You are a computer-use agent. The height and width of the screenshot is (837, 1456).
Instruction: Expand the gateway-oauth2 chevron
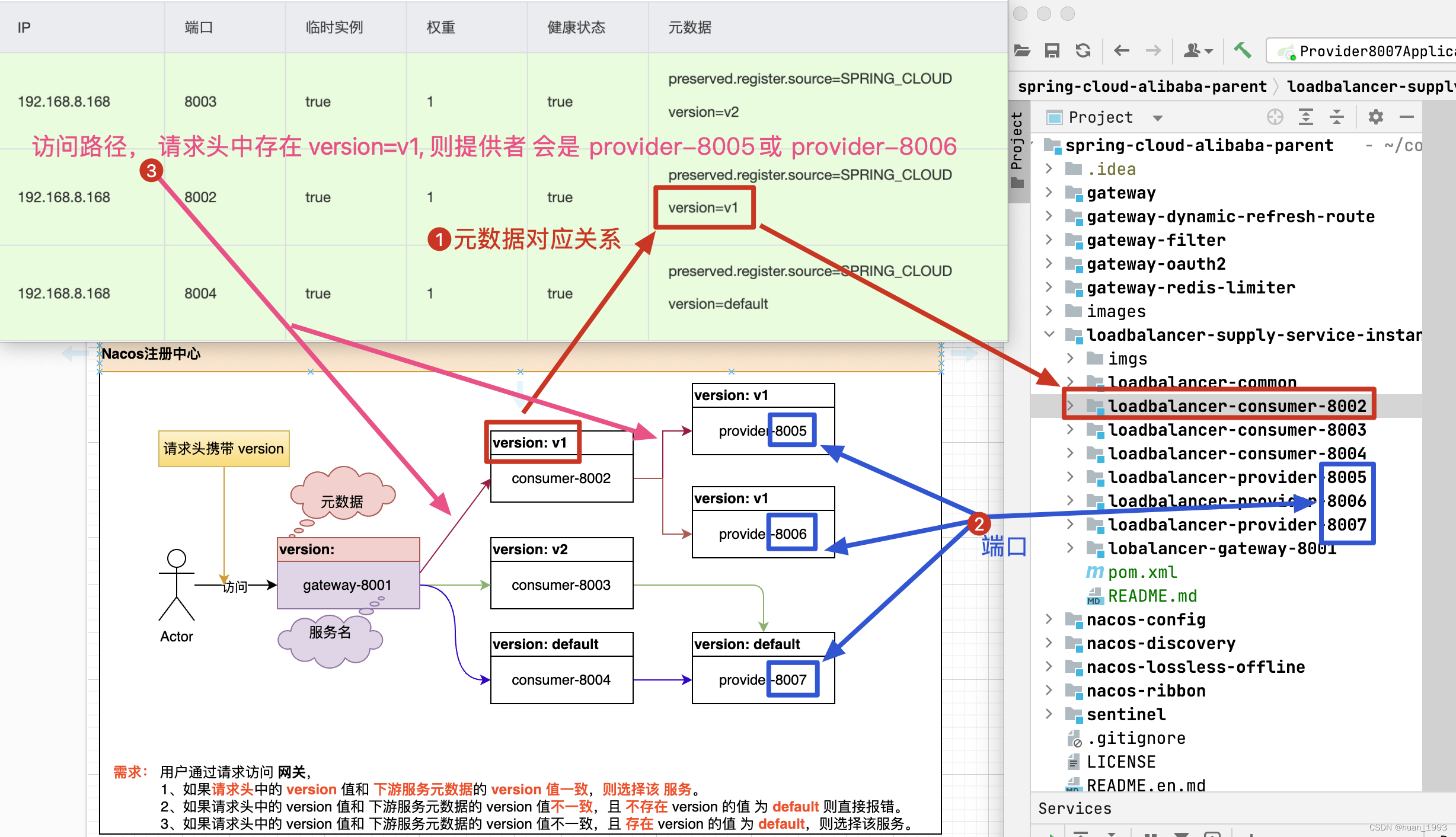click(x=1049, y=264)
